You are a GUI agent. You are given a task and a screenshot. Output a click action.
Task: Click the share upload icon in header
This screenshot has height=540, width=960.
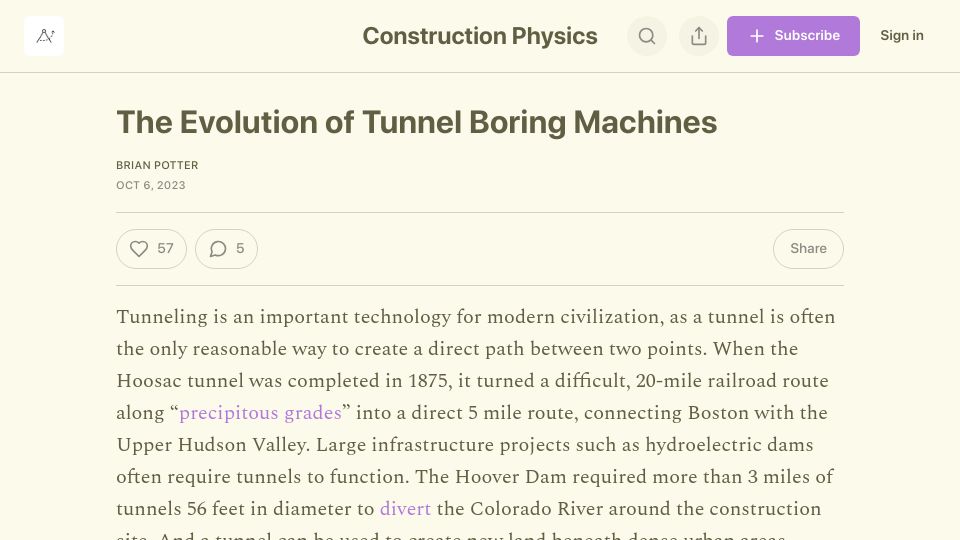699,36
